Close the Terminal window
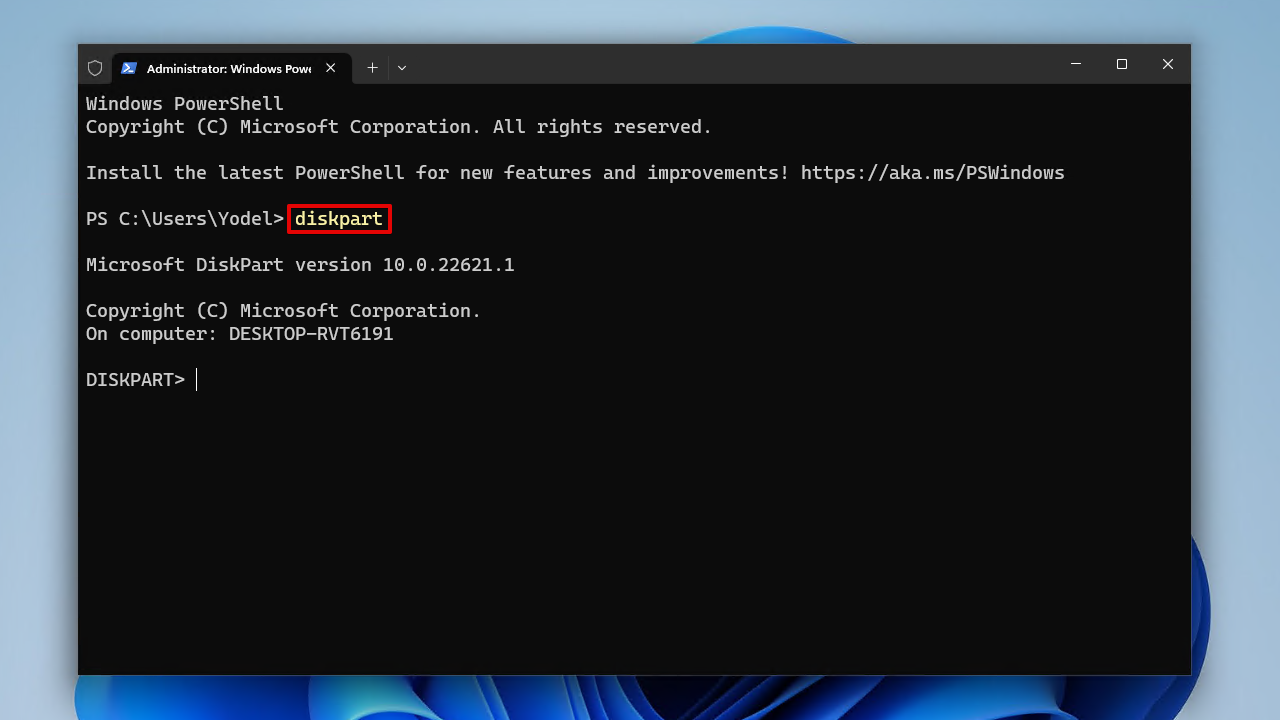The width and height of the screenshot is (1280, 720). (1168, 64)
